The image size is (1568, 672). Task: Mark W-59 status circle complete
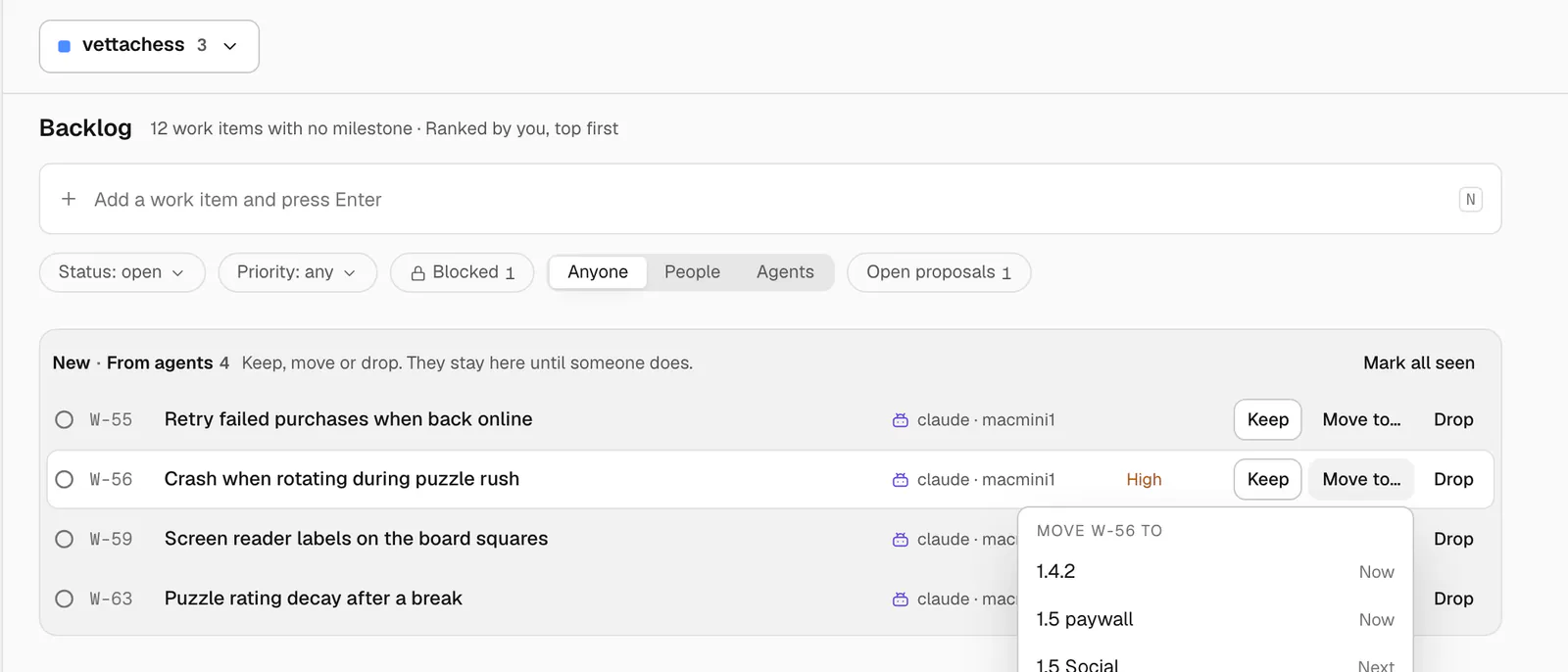point(65,539)
